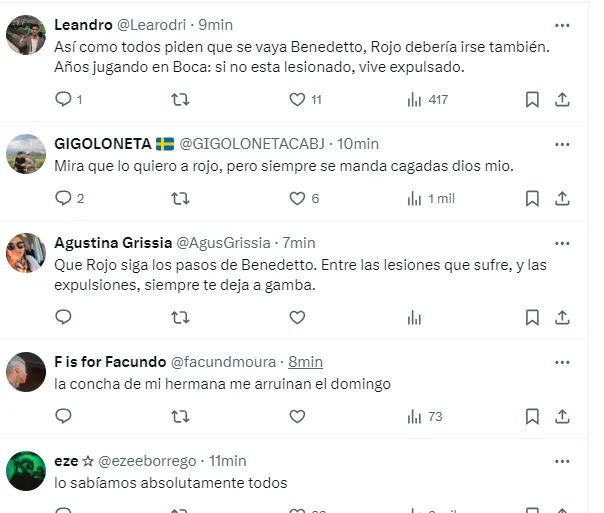Like Leandro's tweet with 11 likes
This screenshot has height=513, width=604.
click(297, 99)
